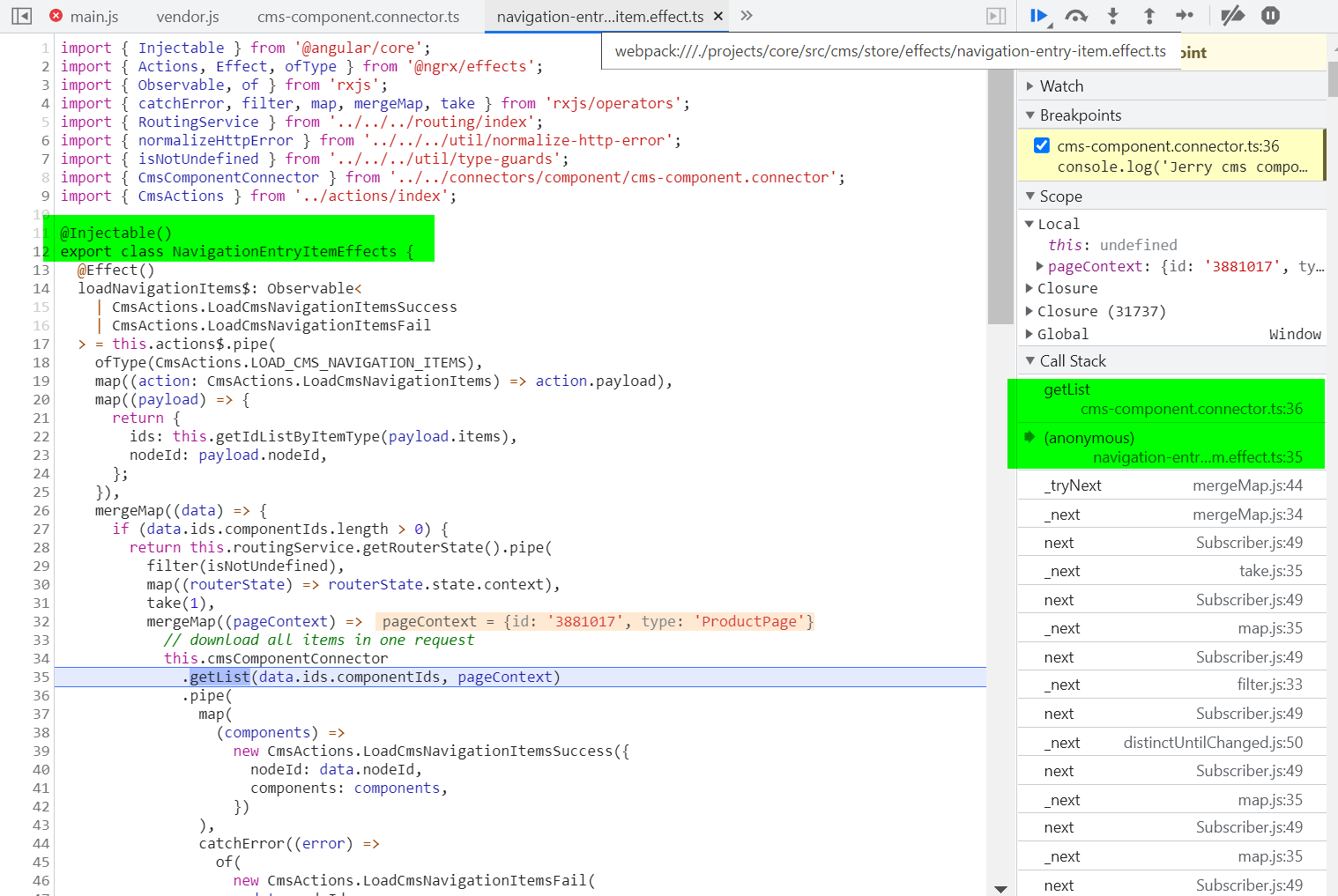Select the _next distinctUntilChanged.js:50 frame
Screen dimensions: 1338x896
tap(1172, 743)
